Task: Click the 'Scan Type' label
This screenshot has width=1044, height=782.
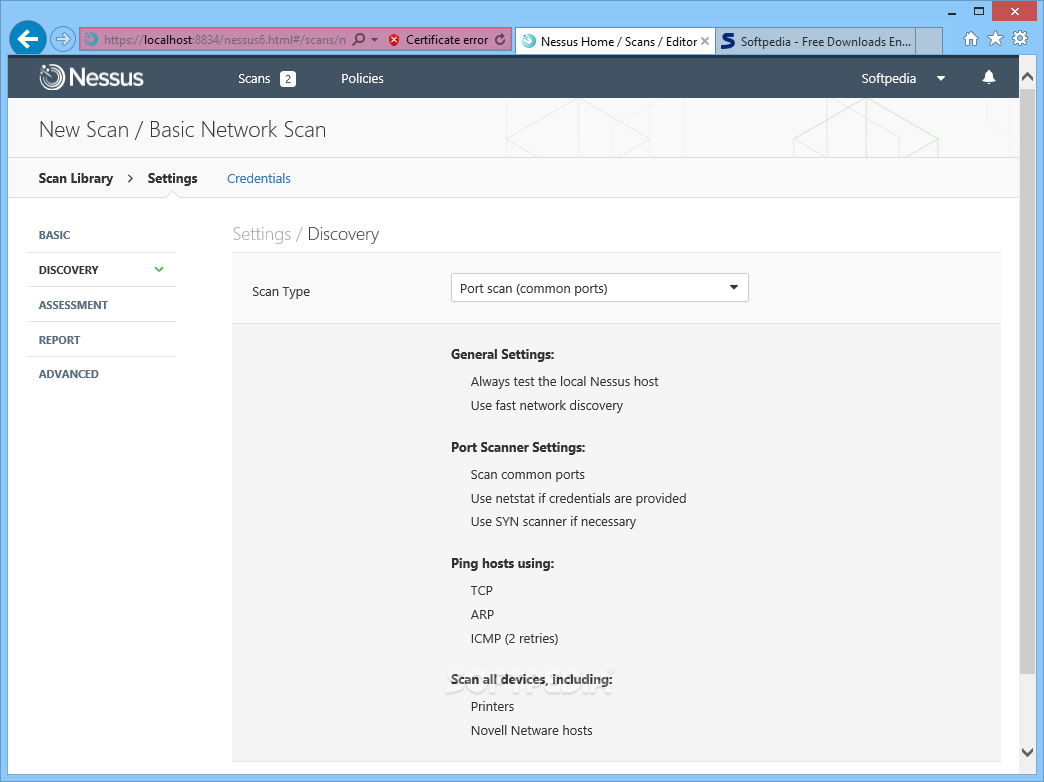Action: click(281, 292)
